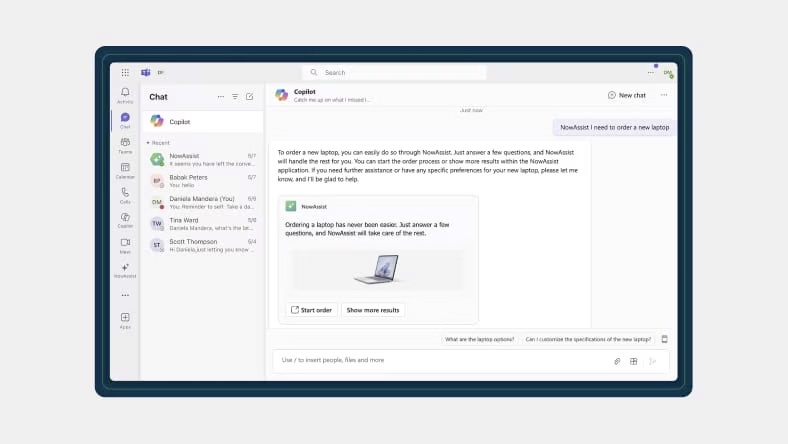This screenshot has height=444, width=788.
Task: Open the app launcher grid icon
Action: point(125,72)
